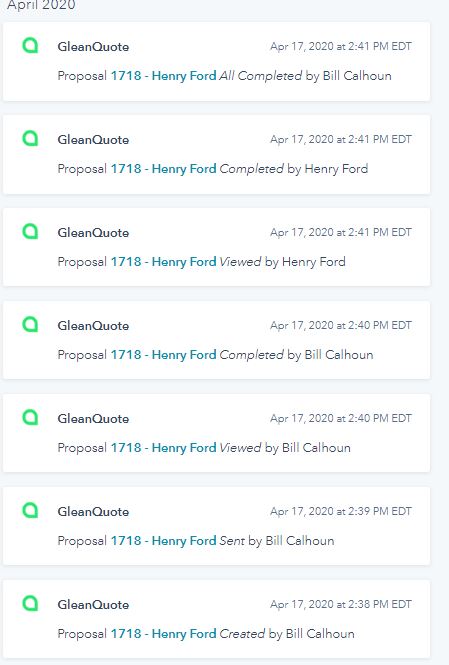Open the proposal link in the Created by Bill Calhoun entry
Viewport: 449px width, 665px height.
164,634
